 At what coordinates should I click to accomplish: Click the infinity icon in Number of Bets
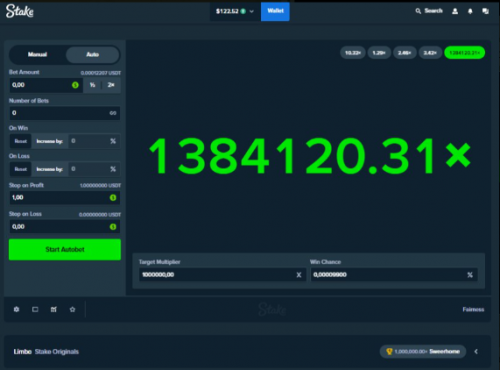[113, 113]
